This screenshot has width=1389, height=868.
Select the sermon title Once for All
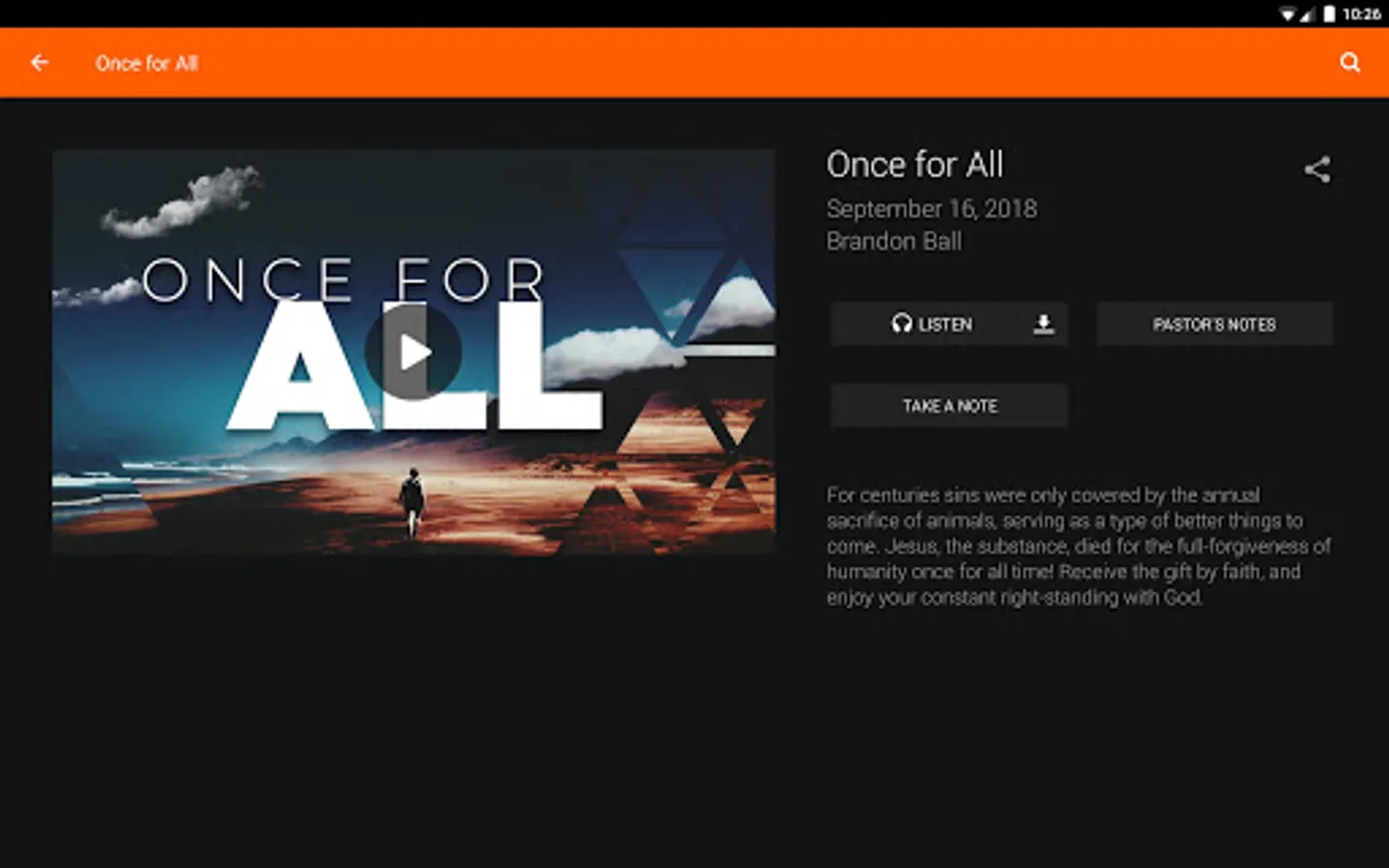[914, 165]
